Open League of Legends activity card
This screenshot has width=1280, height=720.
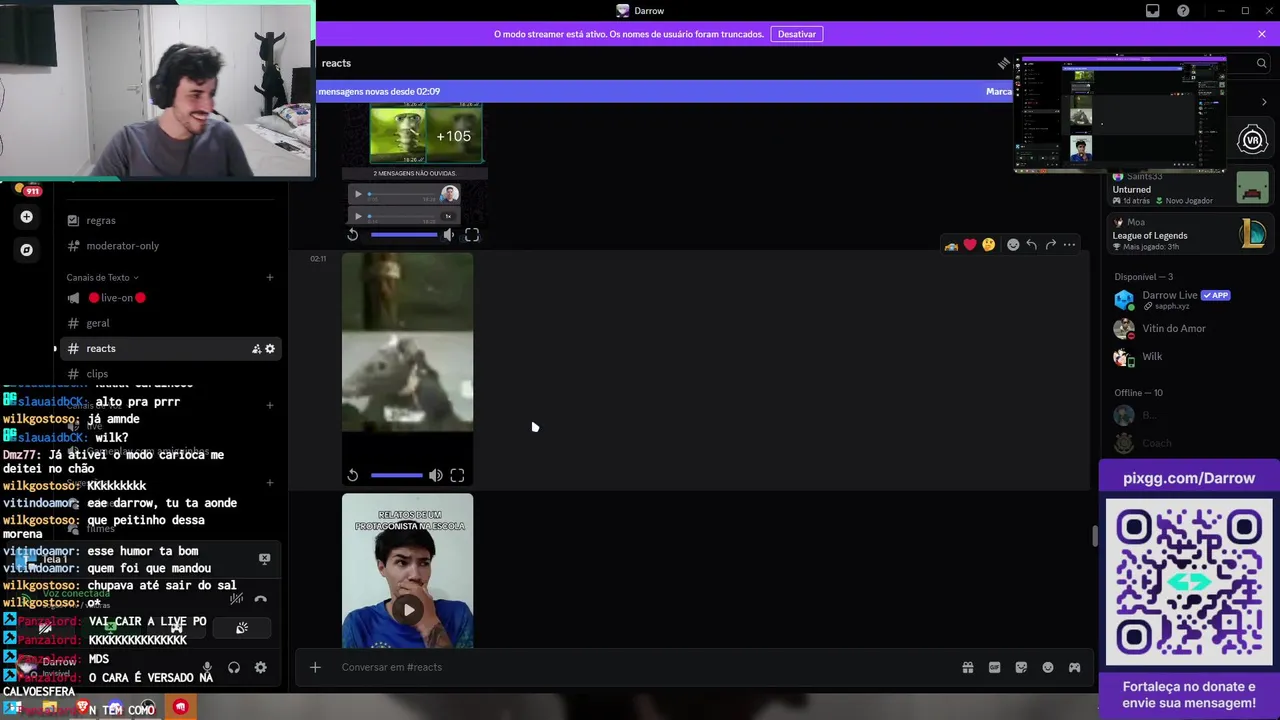tap(1190, 235)
